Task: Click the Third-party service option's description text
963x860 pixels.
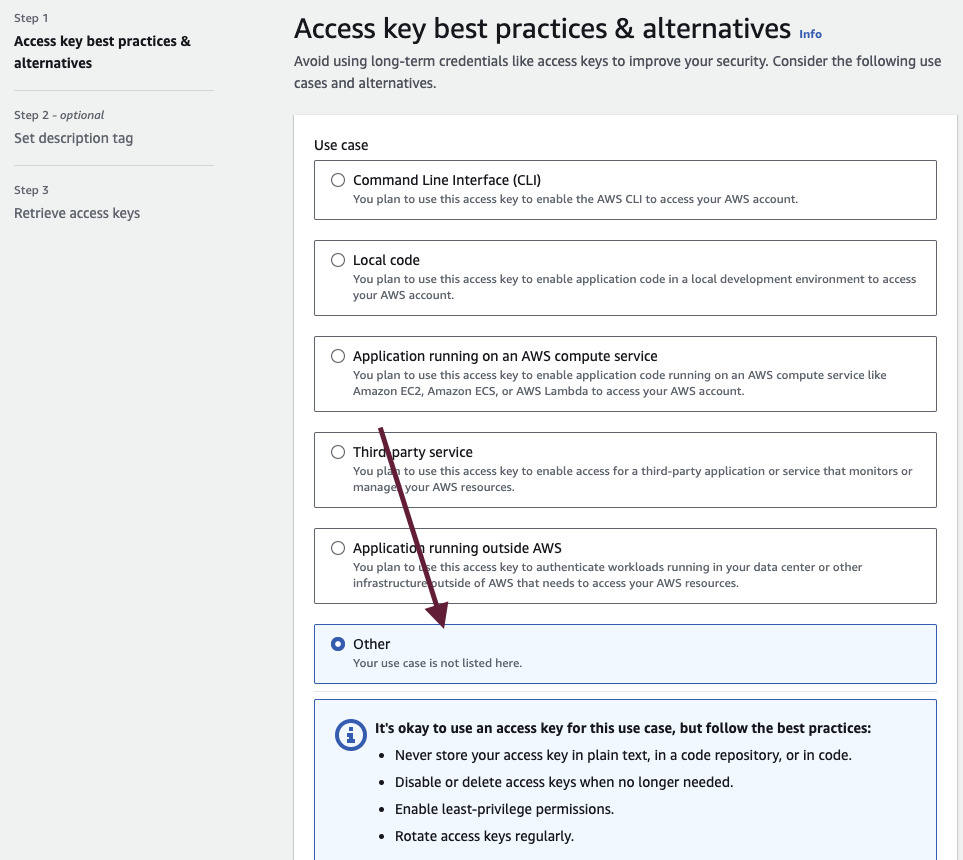Action: pyautogui.click(x=632, y=479)
